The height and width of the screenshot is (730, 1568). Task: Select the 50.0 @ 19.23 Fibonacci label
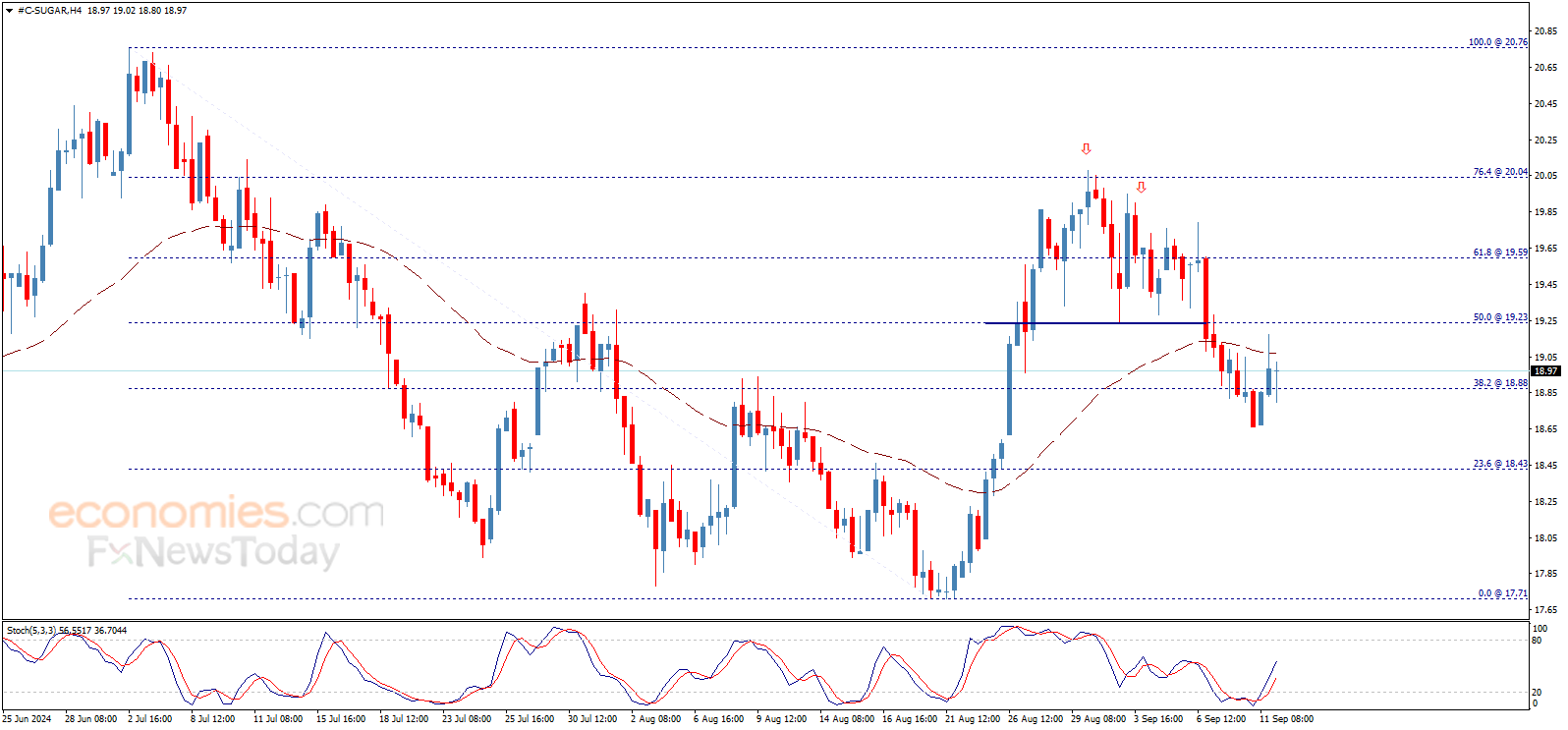click(1499, 317)
